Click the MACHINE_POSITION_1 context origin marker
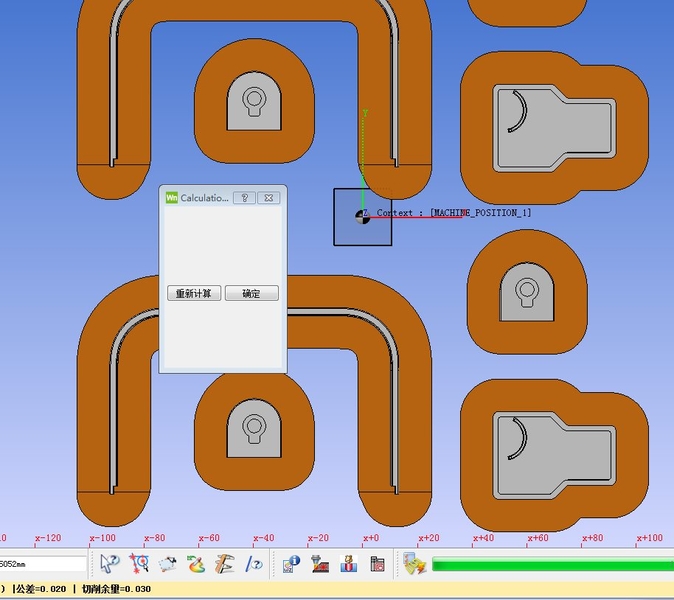 click(x=362, y=216)
